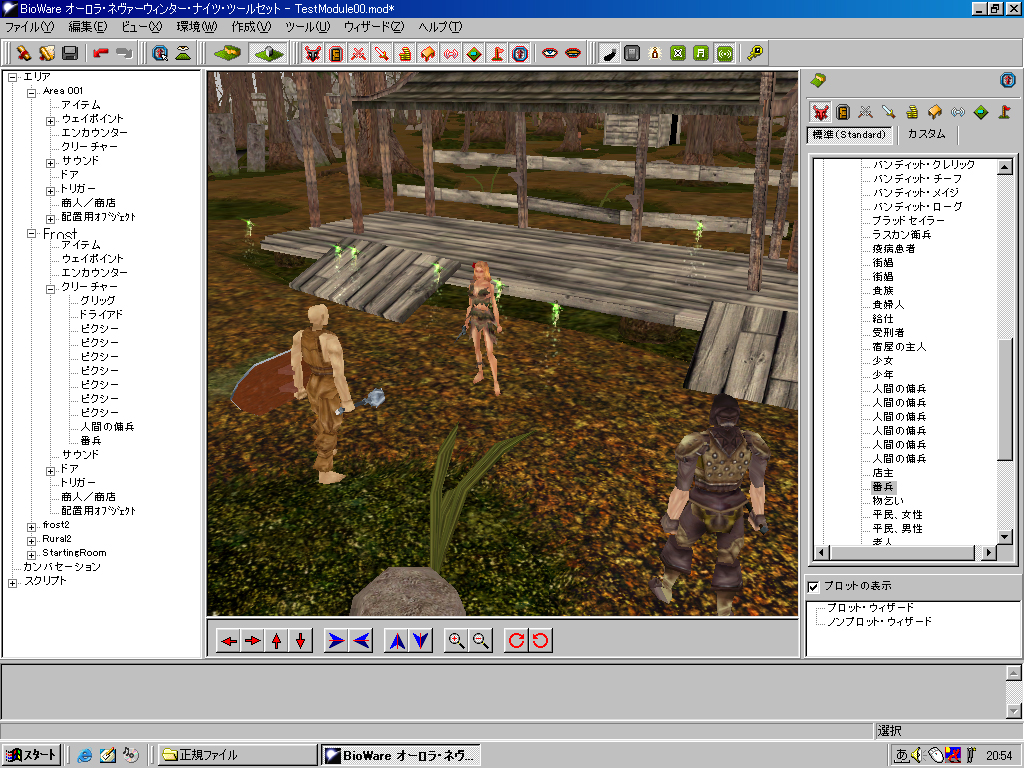Toggle the red eye visibility toolbar icon
The width and height of the screenshot is (1024, 768).
pyautogui.click(x=550, y=53)
